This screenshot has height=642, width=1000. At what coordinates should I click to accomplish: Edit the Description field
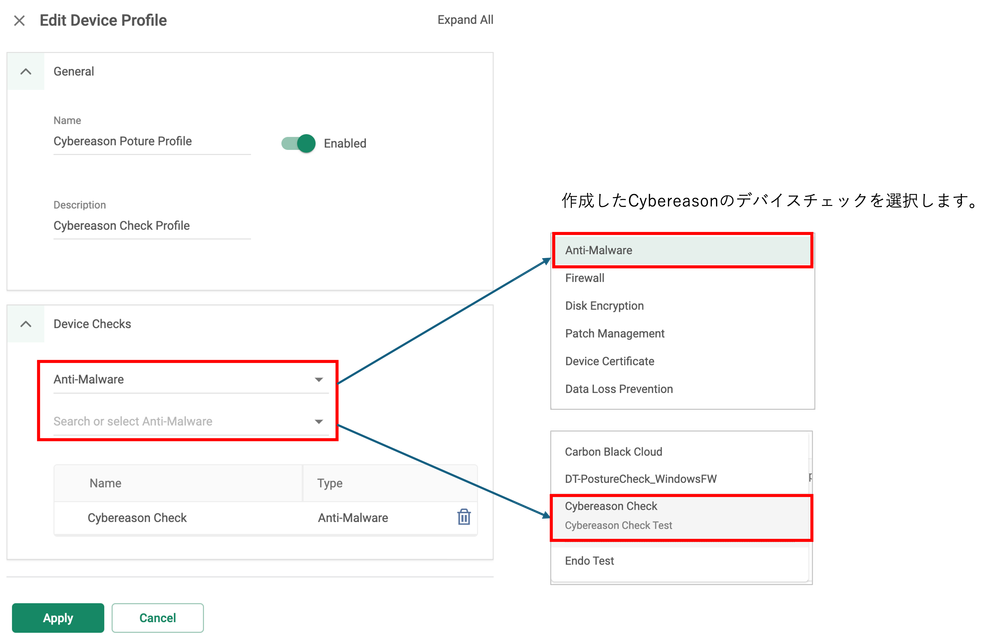pos(152,226)
